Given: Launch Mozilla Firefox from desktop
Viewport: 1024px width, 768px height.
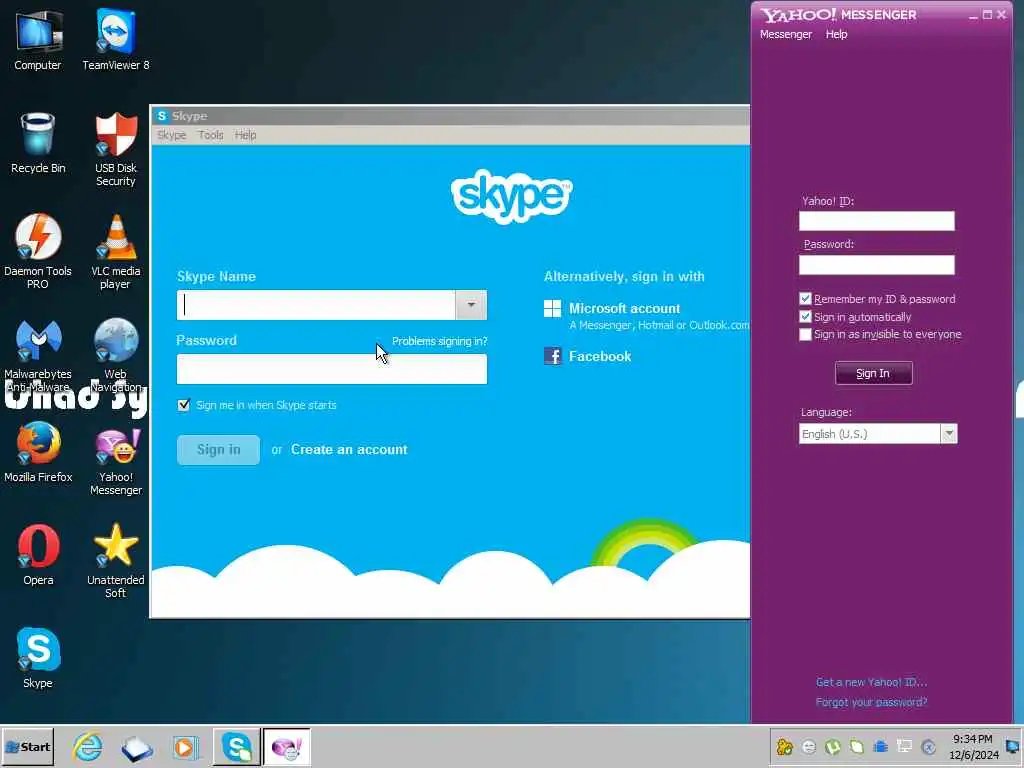Looking at the screenshot, I should point(38,452).
